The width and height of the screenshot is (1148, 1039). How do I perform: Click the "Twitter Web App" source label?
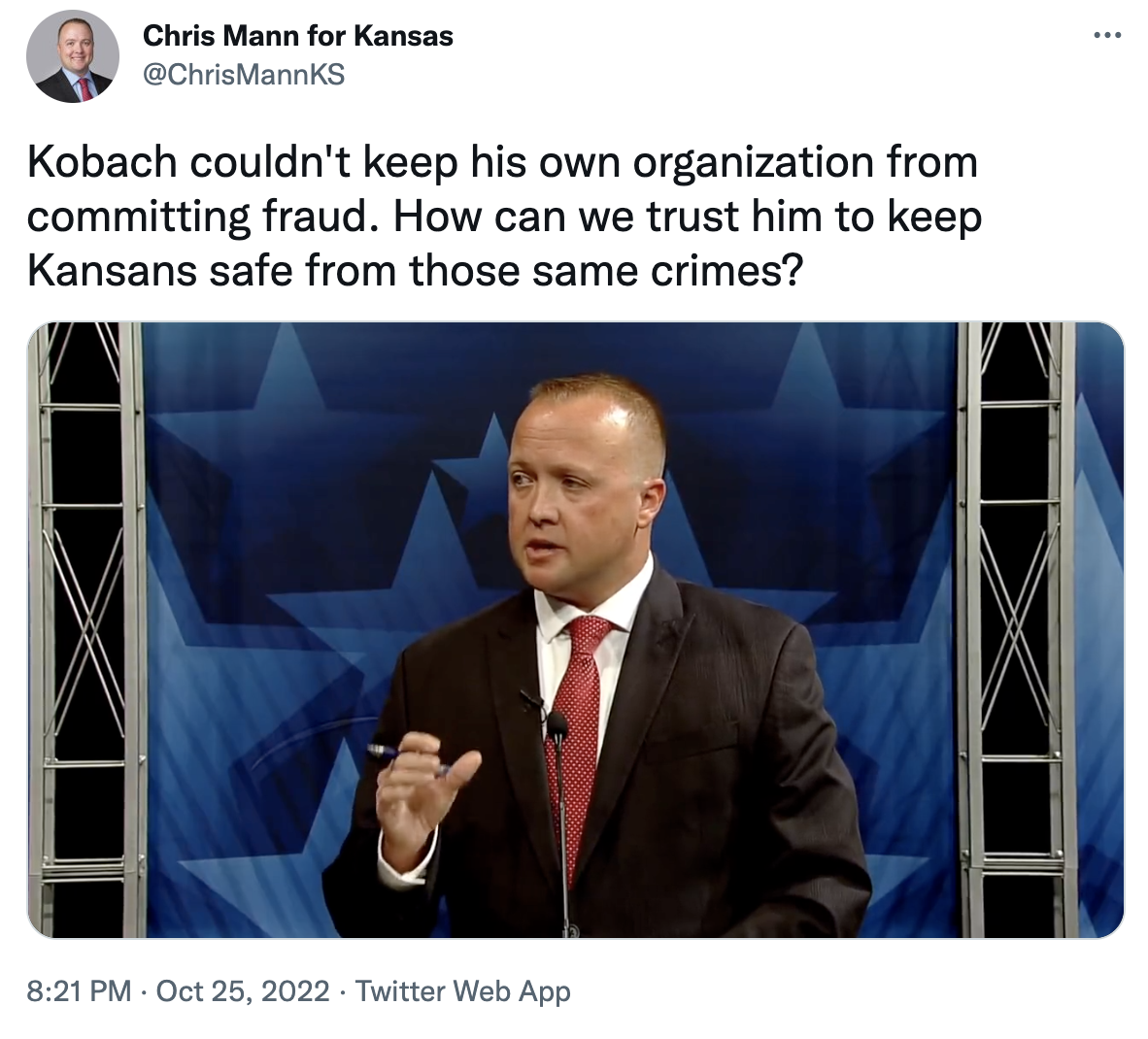(462, 991)
